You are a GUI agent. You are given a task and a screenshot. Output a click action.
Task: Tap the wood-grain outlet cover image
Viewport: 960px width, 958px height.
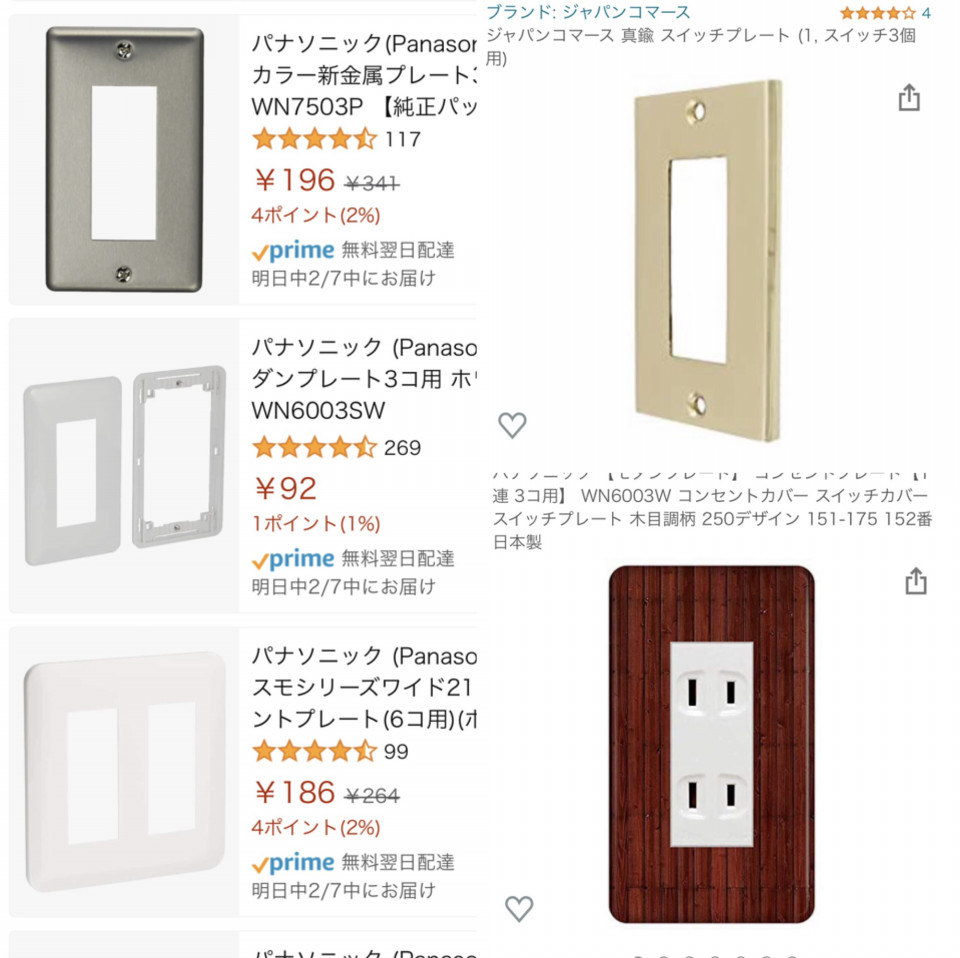pyautogui.click(x=711, y=744)
